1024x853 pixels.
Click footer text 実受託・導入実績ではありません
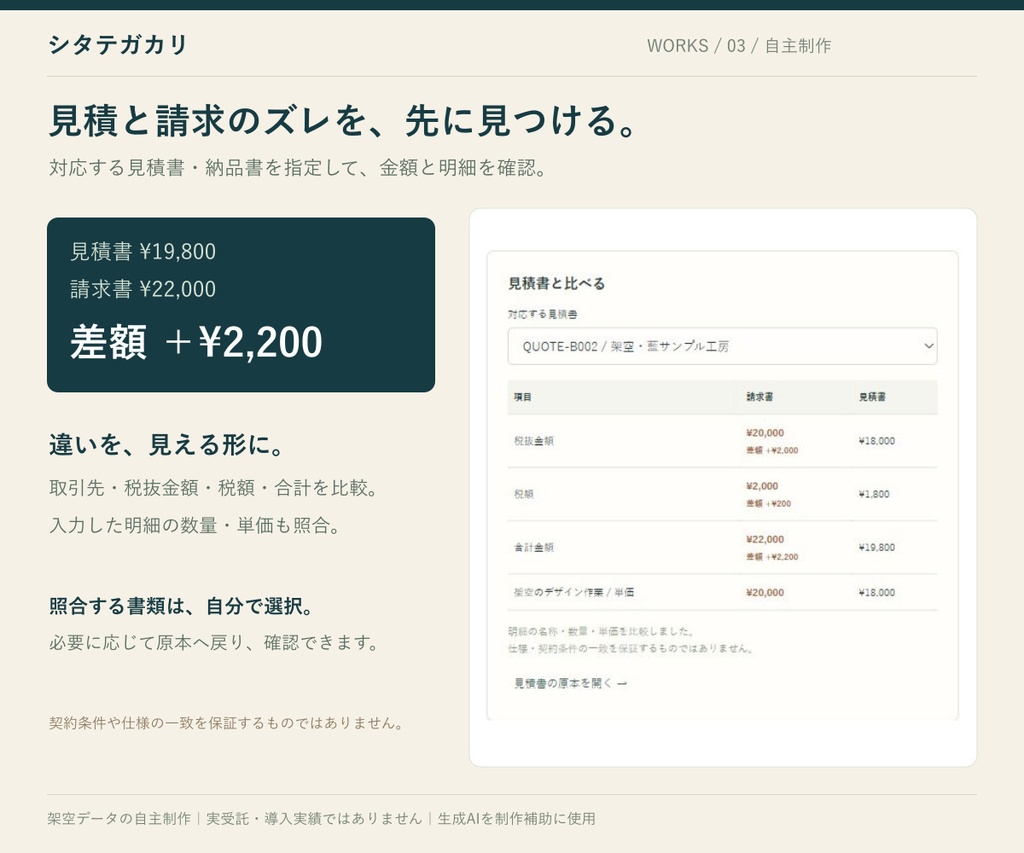pos(314,818)
